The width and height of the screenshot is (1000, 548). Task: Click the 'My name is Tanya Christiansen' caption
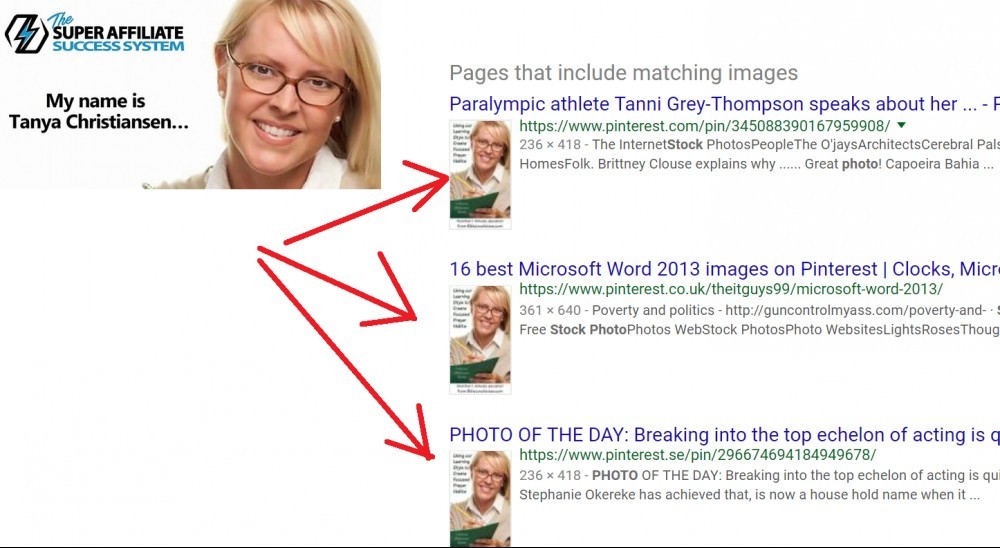(x=98, y=111)
